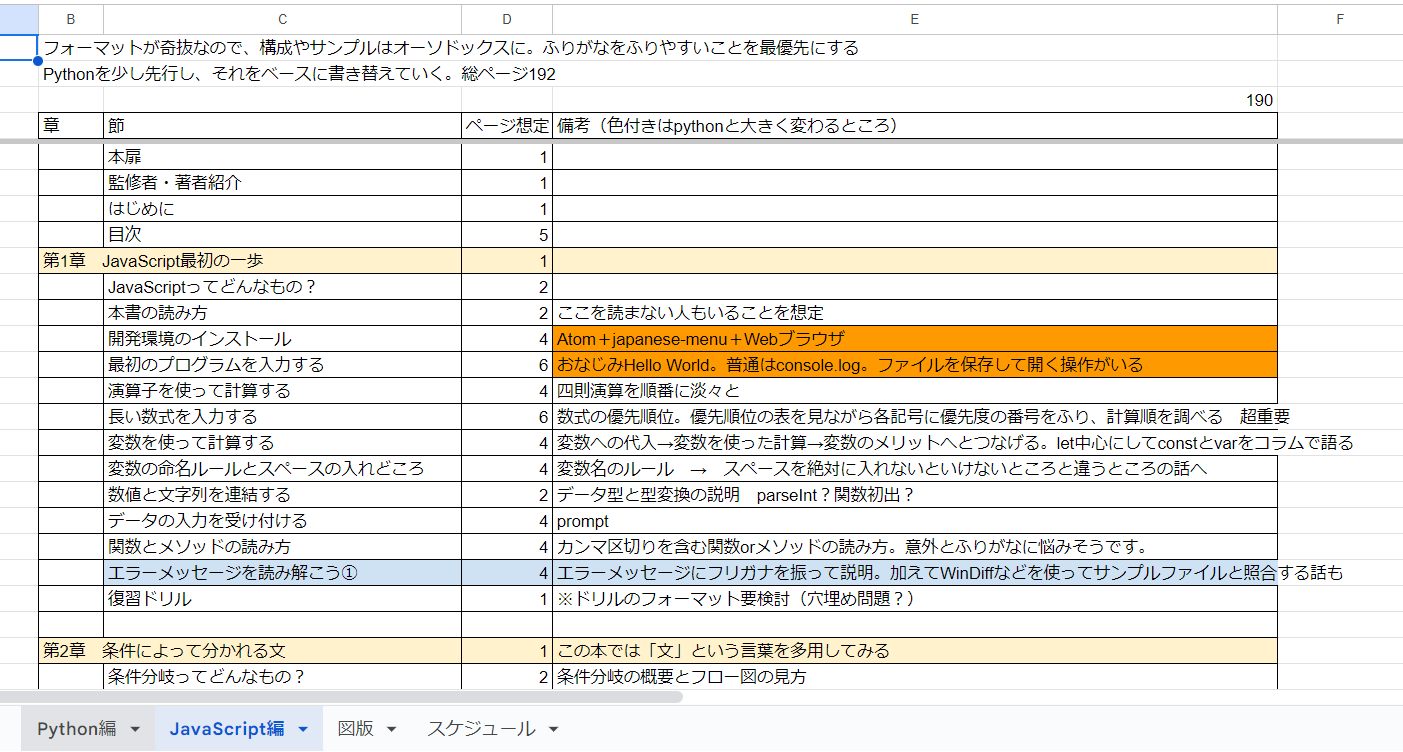This screenshot has height=752, width=1403.
Task: Switch to the スケジュール sheet tab
Action: click(x=480, y=728)
